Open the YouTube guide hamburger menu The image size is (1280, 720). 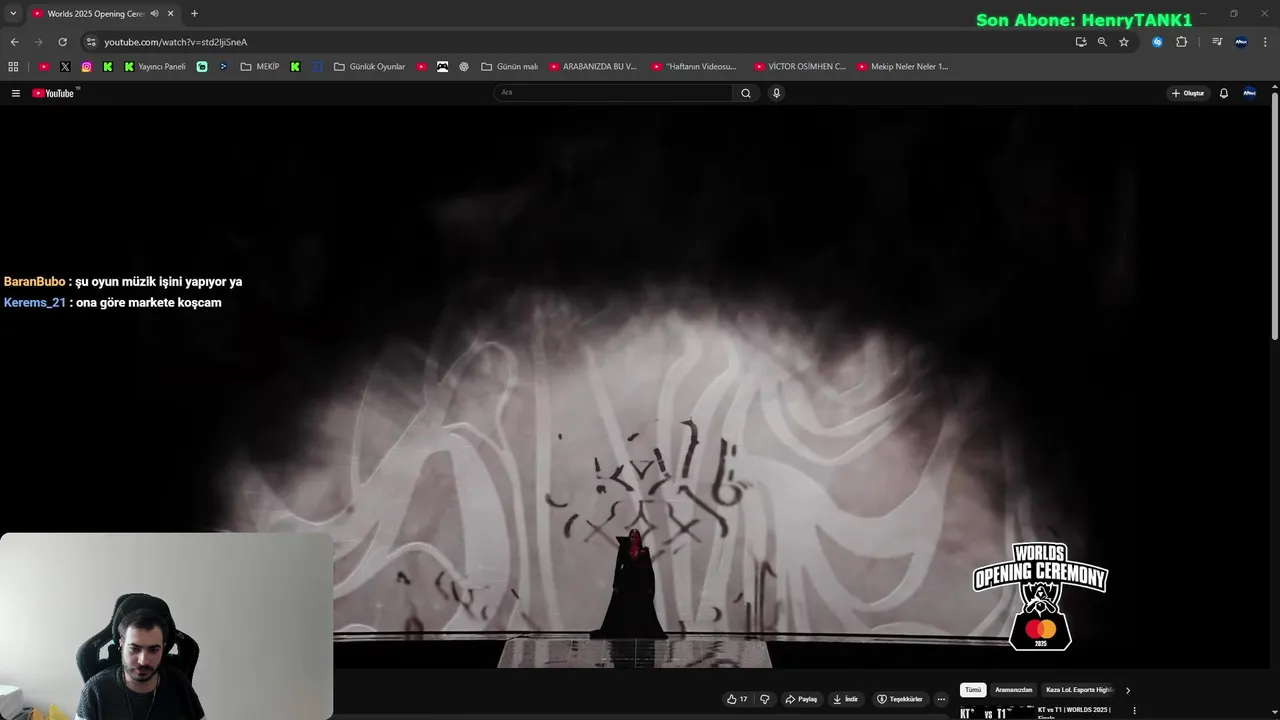tap(15, 93)
